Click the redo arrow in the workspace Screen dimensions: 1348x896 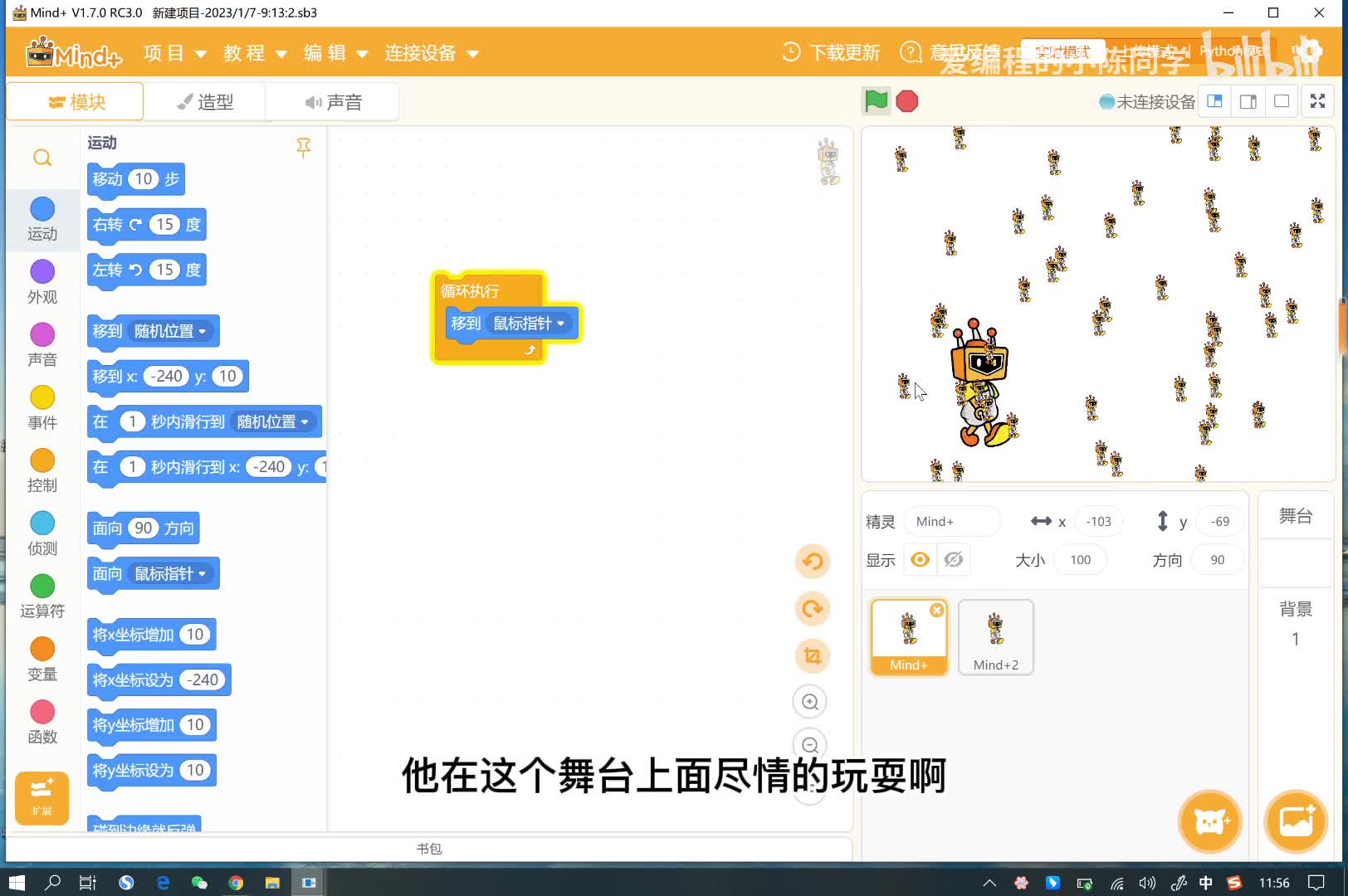pos(812,609)
